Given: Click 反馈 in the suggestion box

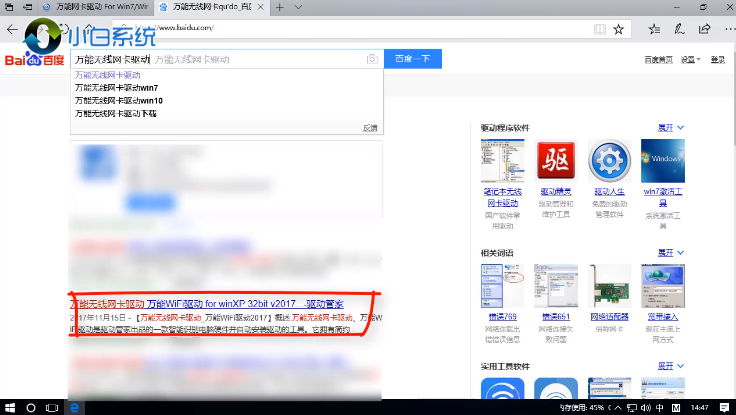Looking at the screenshot, I should [x=370, y=128].
